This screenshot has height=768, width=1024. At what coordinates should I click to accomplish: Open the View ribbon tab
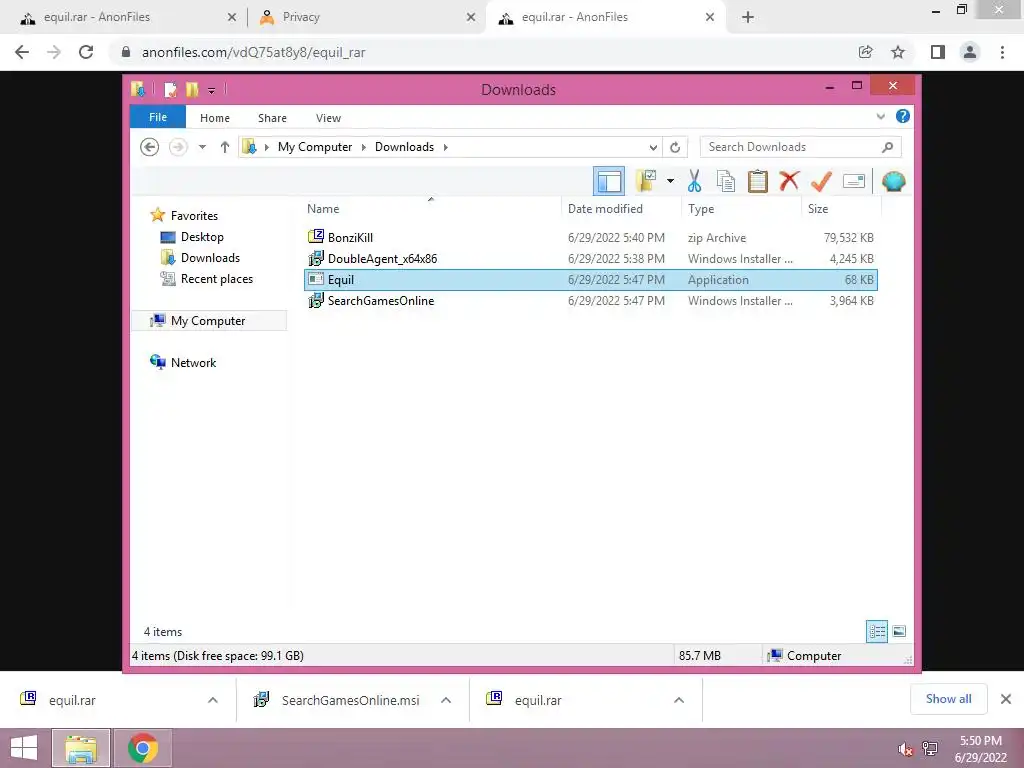328,118
